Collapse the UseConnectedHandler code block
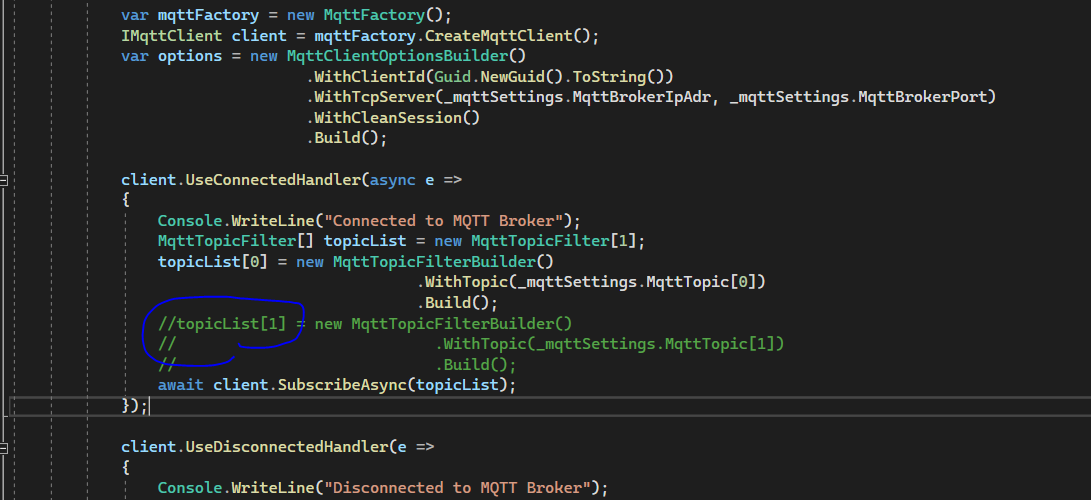1091x500 pixels. point(3,181)
